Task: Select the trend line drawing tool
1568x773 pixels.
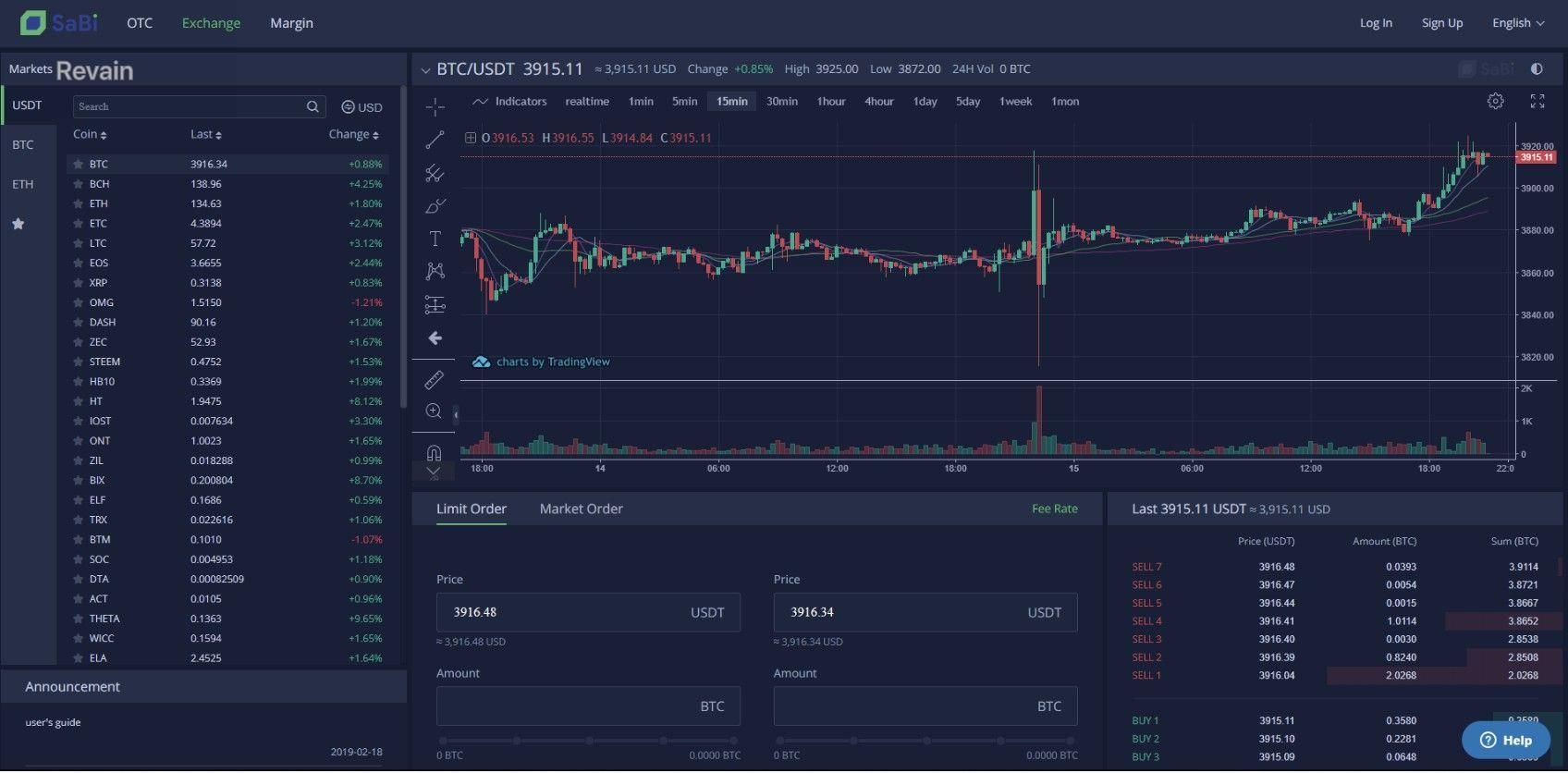Action: (x=435, y=140)
